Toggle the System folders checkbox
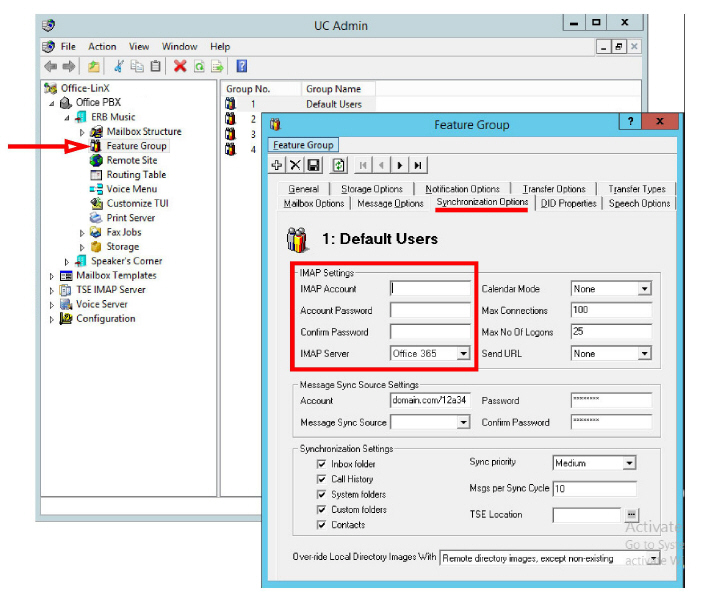Viewport: 720px width, 600px height. tap(321, 494)
